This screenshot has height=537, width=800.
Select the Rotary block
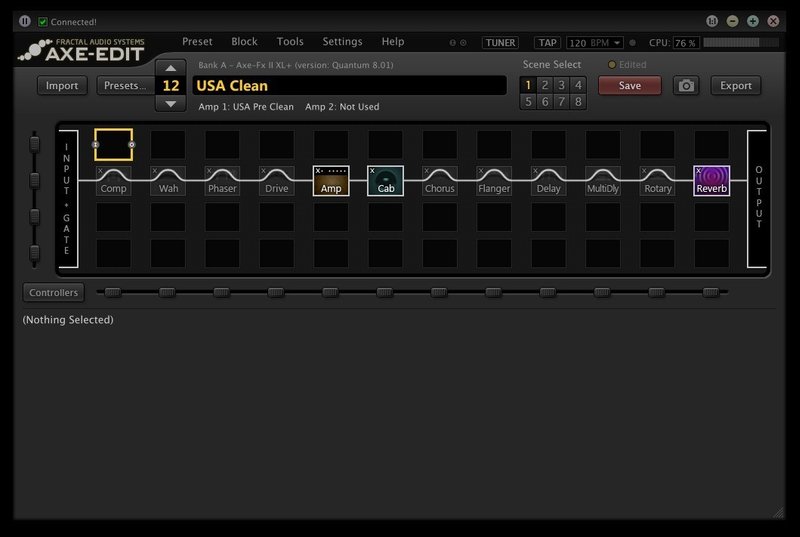pos(657,181)
